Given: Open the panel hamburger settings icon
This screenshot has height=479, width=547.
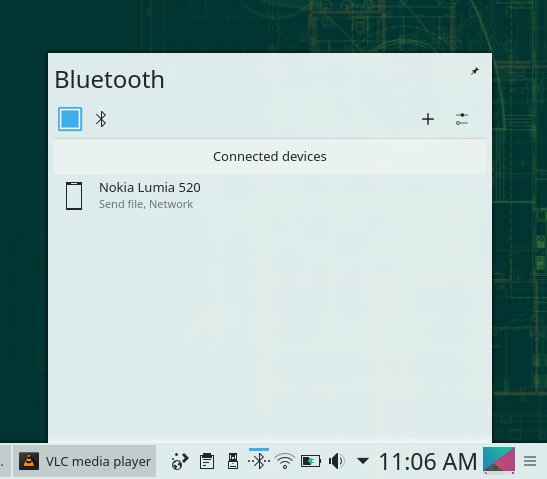Looking at the screenshot, I should click(x=530, y=461).
